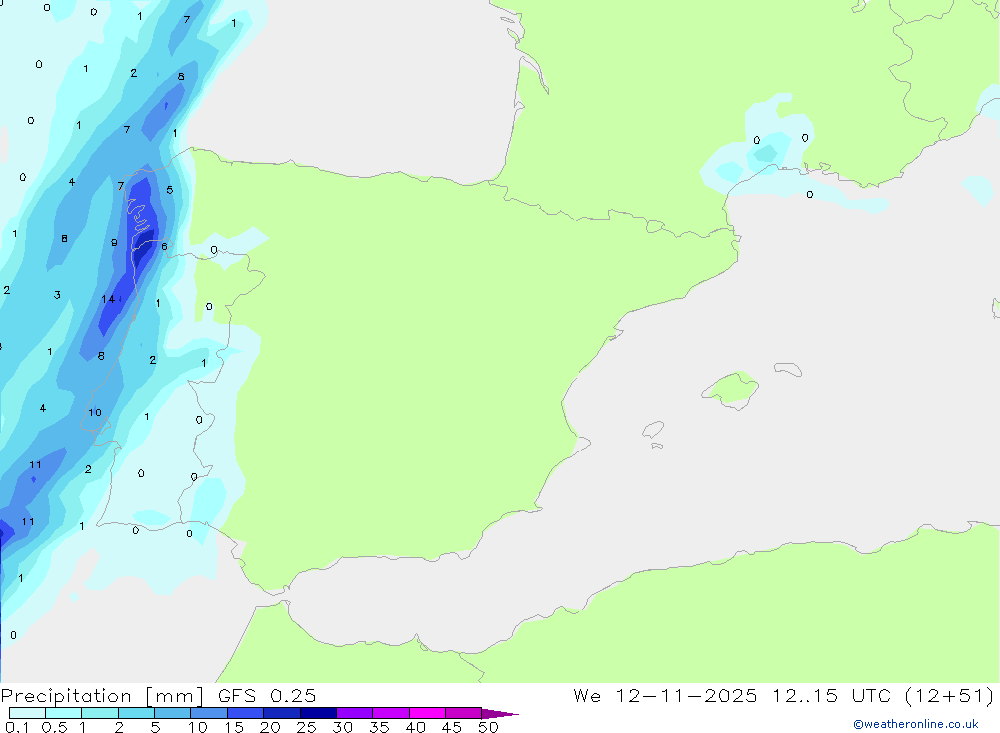This screenshot has height=733, width=1000.
Task: Pick the 45–50 mm legend color segment
Action: pyautogui.click(x=464, y=713)
